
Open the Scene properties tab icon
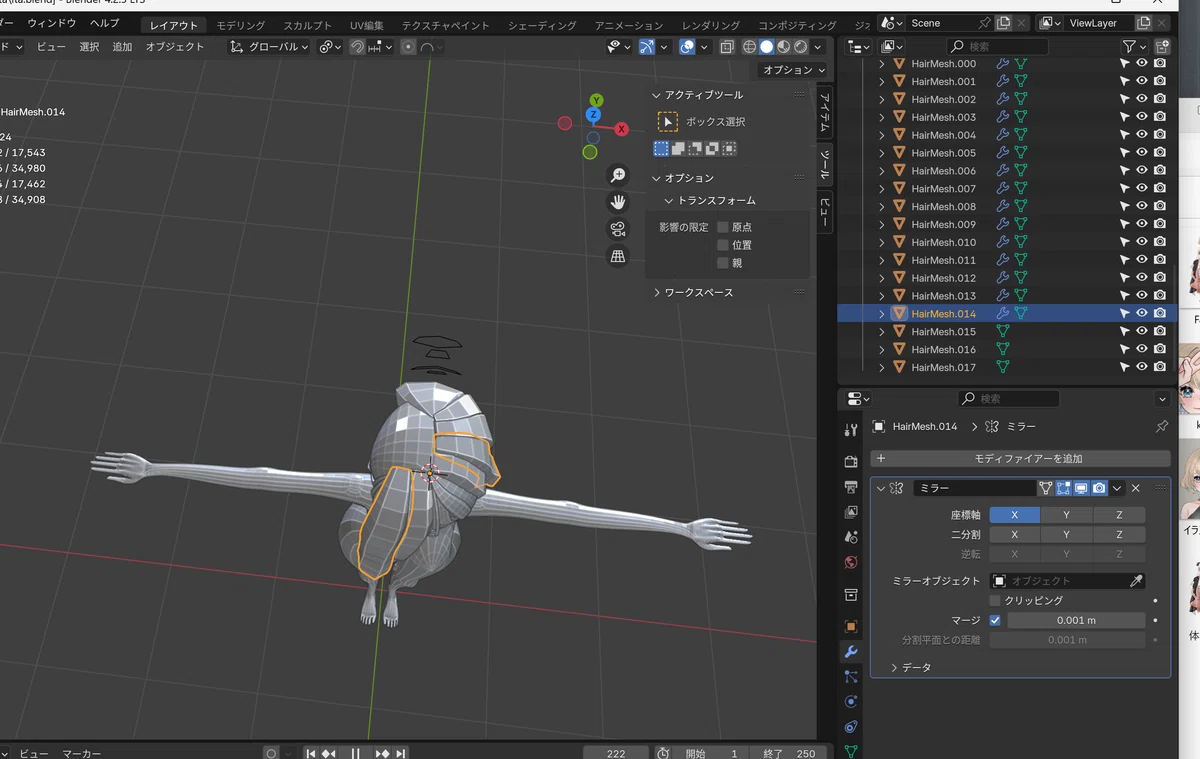(851, 537)
